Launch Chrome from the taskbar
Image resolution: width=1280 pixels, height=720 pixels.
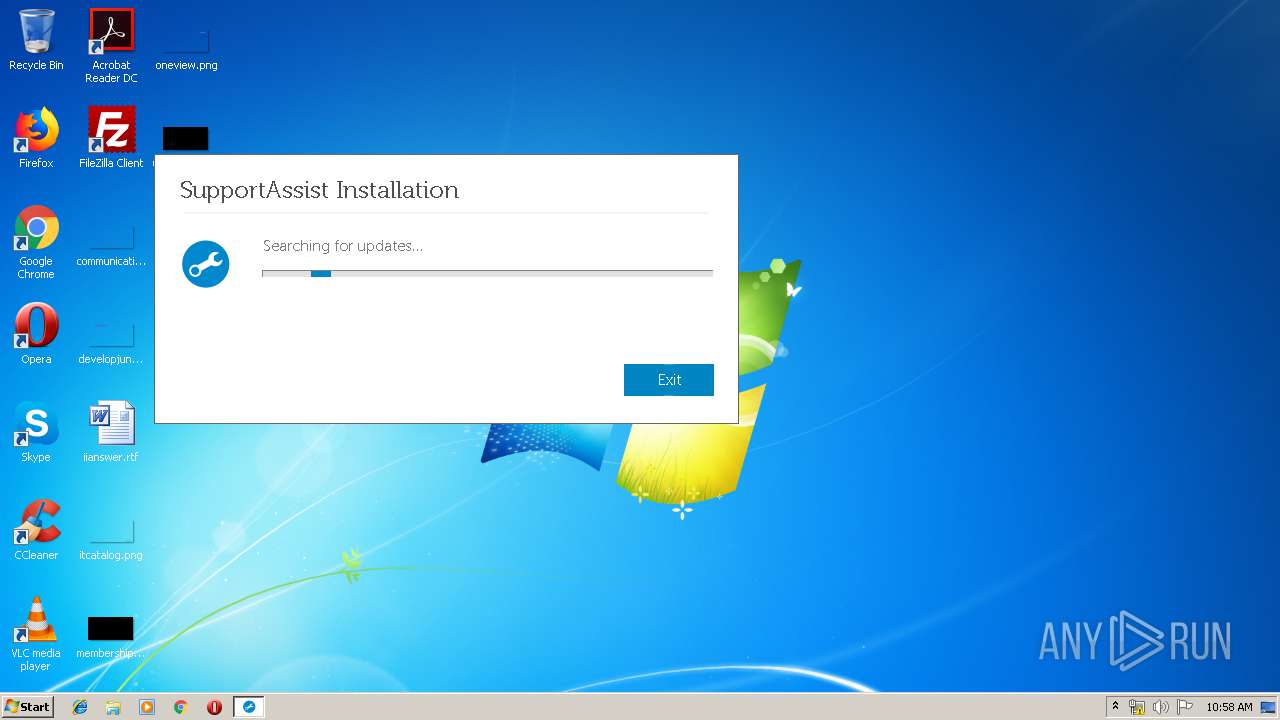[x=181, y=707]
